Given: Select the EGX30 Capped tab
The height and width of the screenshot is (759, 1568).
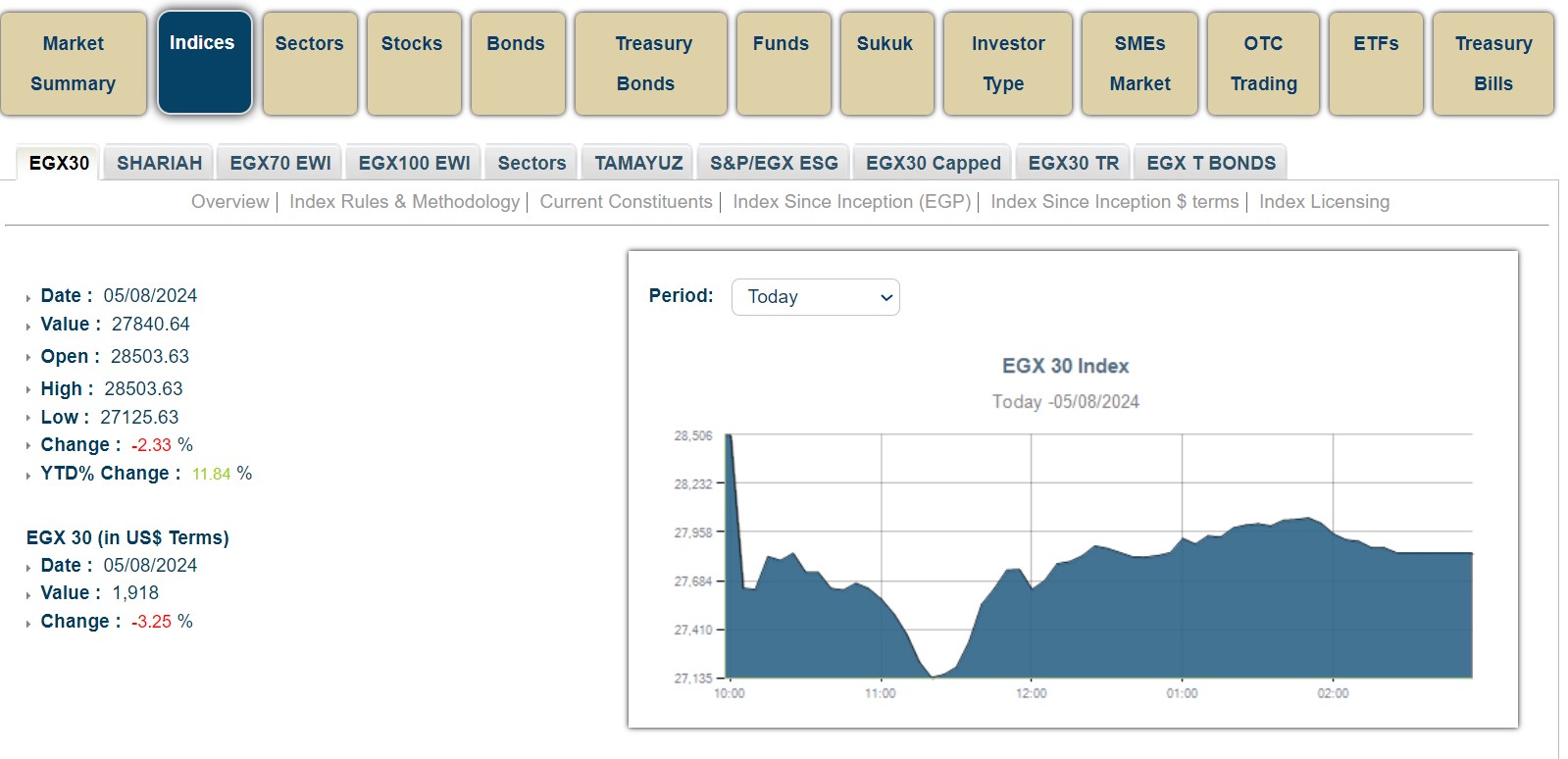Looking at the screenshot, I should [933, 163].
